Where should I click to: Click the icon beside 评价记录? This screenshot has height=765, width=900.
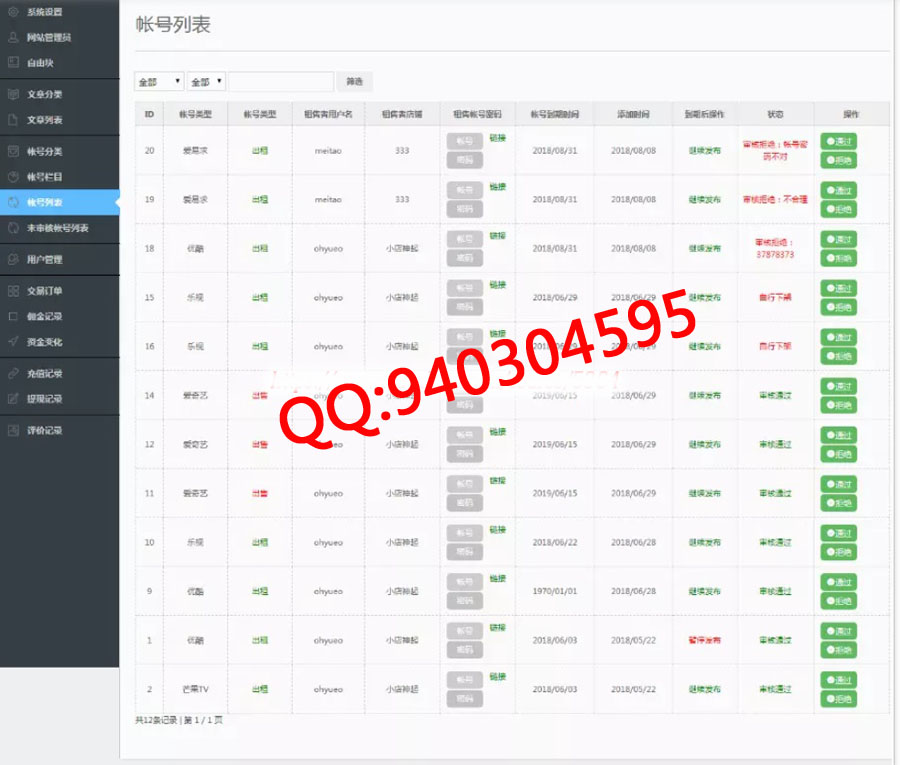coord(13,430)
